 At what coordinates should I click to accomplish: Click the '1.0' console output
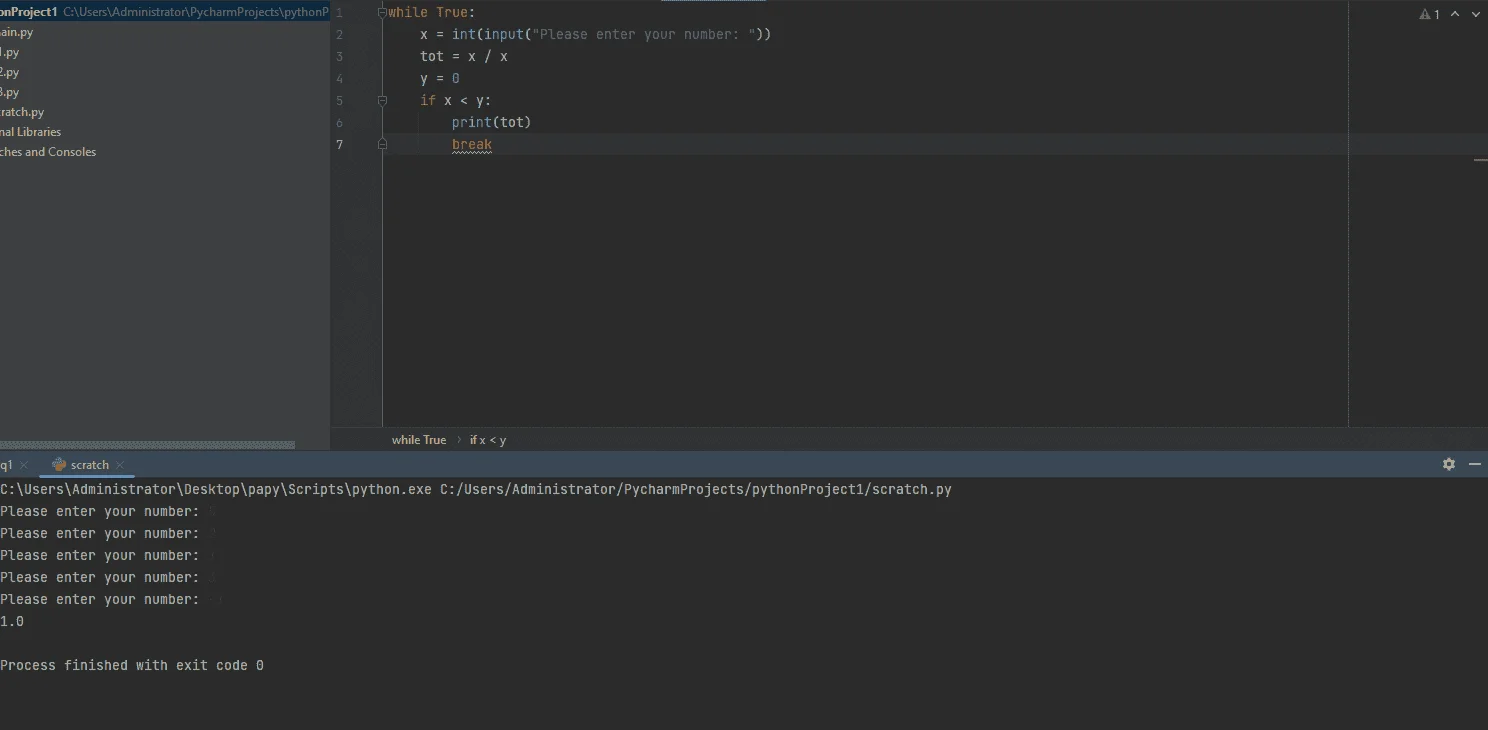[12, 621]
